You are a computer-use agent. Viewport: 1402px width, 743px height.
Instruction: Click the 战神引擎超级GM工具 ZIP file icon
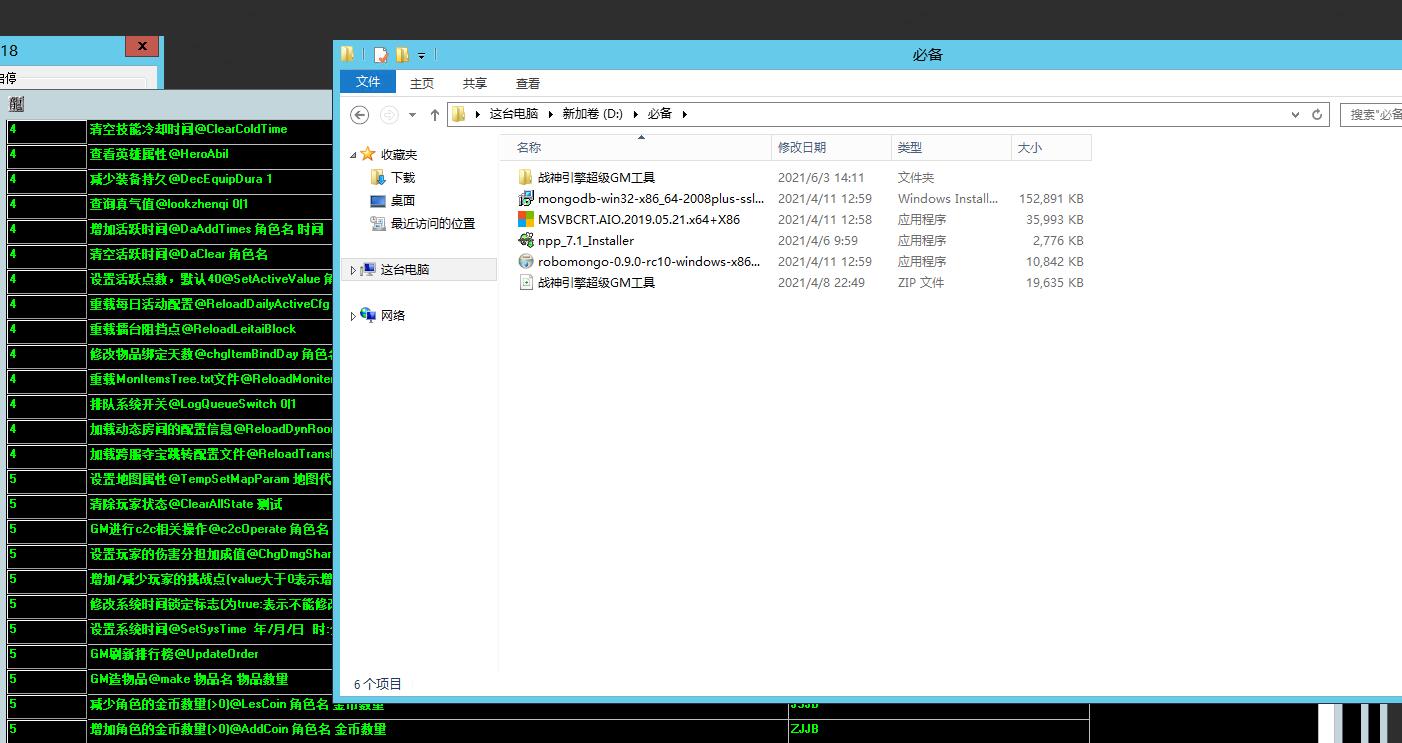[526, 283]
